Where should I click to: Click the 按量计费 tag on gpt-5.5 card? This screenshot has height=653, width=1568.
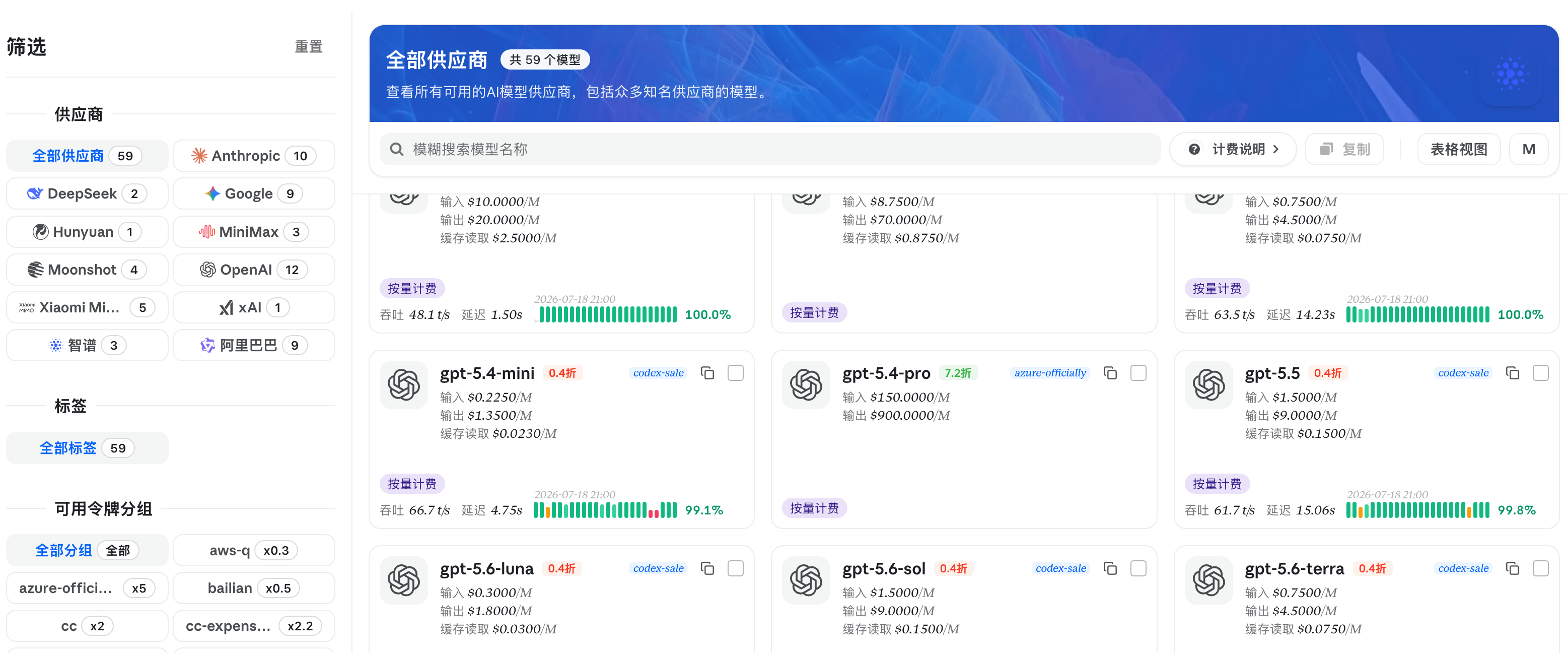(x=1217, y=484)
